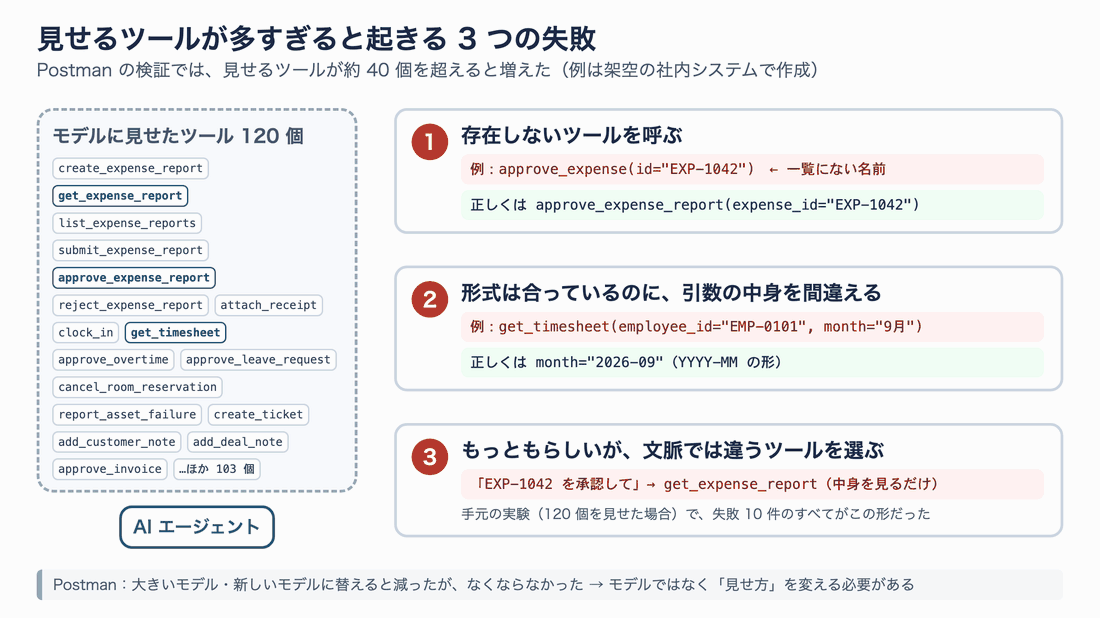The image size is (1100, 618).
Task: Click the highlighted get_timesheet chip in tool list
Action: 175,332
